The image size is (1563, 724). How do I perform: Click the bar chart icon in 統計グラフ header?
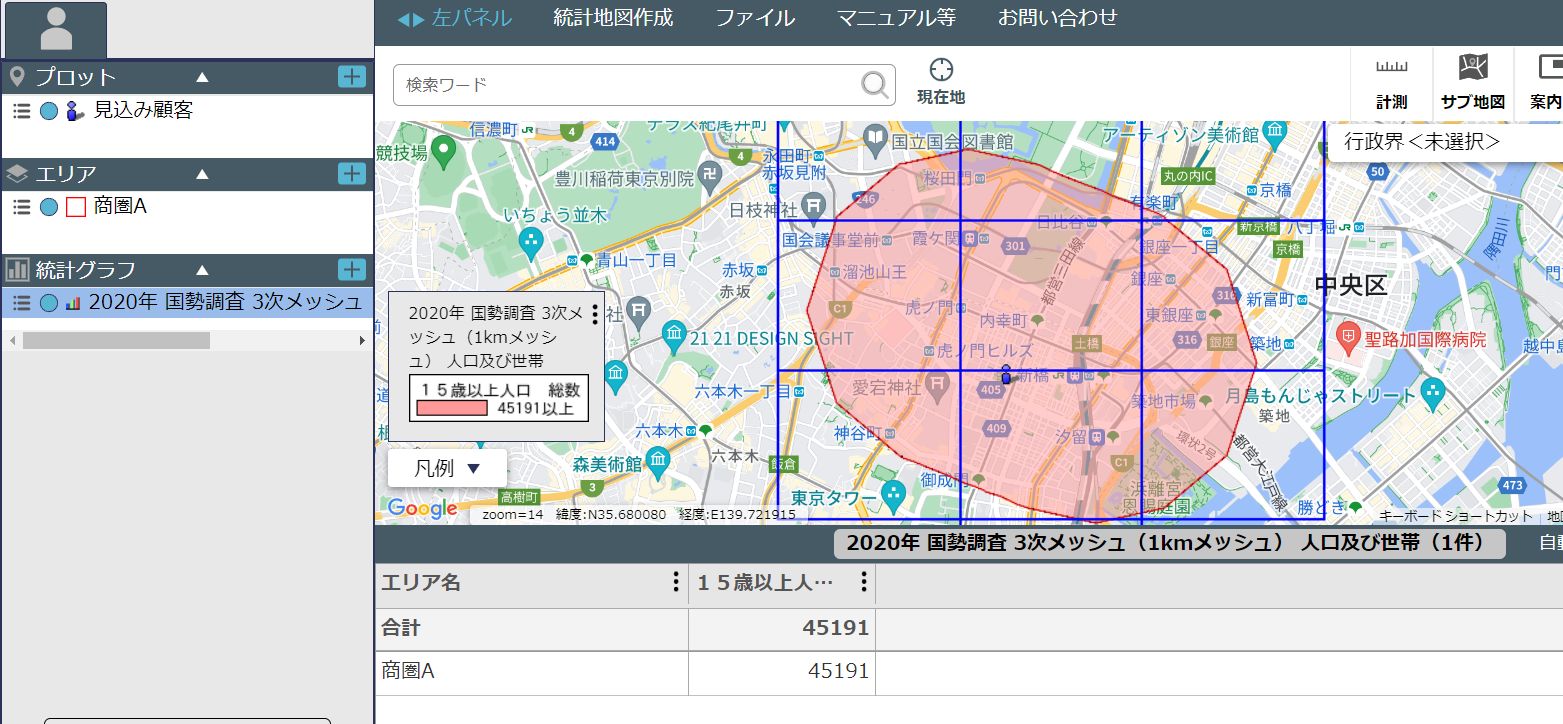(x=16, y=269)
